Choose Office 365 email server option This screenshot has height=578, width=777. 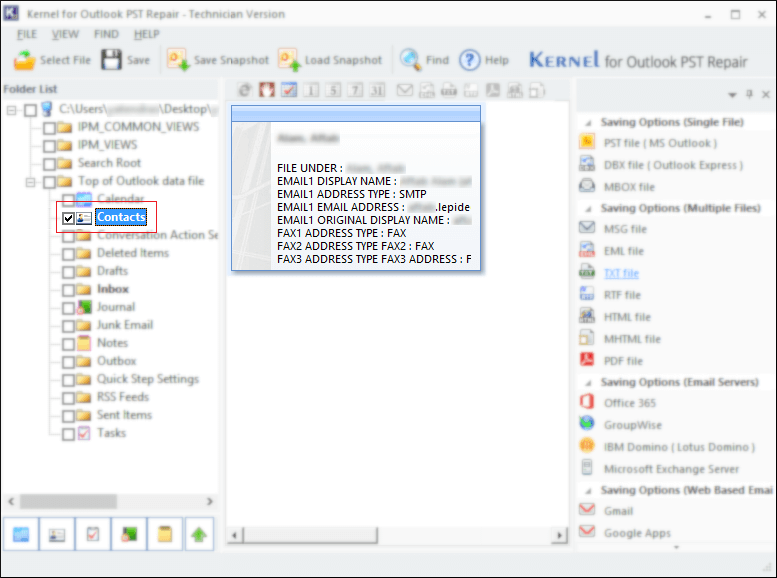point(629,403)
